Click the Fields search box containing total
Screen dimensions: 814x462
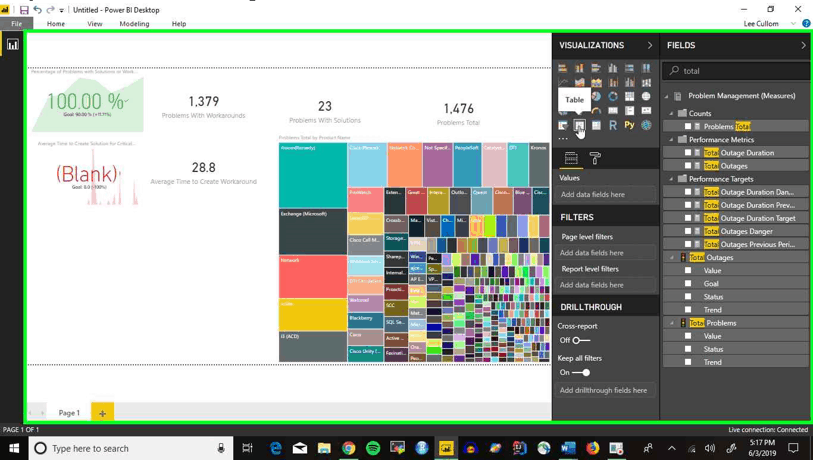(x=736, y=71)
